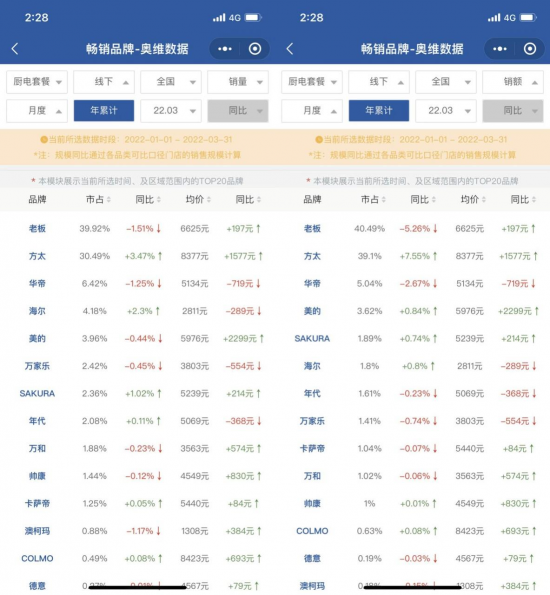Screen dimensions: 550x595
Task: Sort by 市占 column in left table
Action: tap(98, 200)
